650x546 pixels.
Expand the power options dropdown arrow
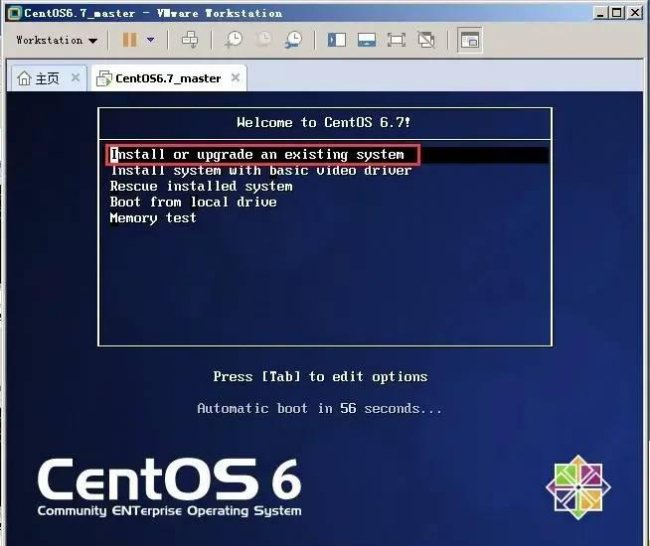point(150,40)
